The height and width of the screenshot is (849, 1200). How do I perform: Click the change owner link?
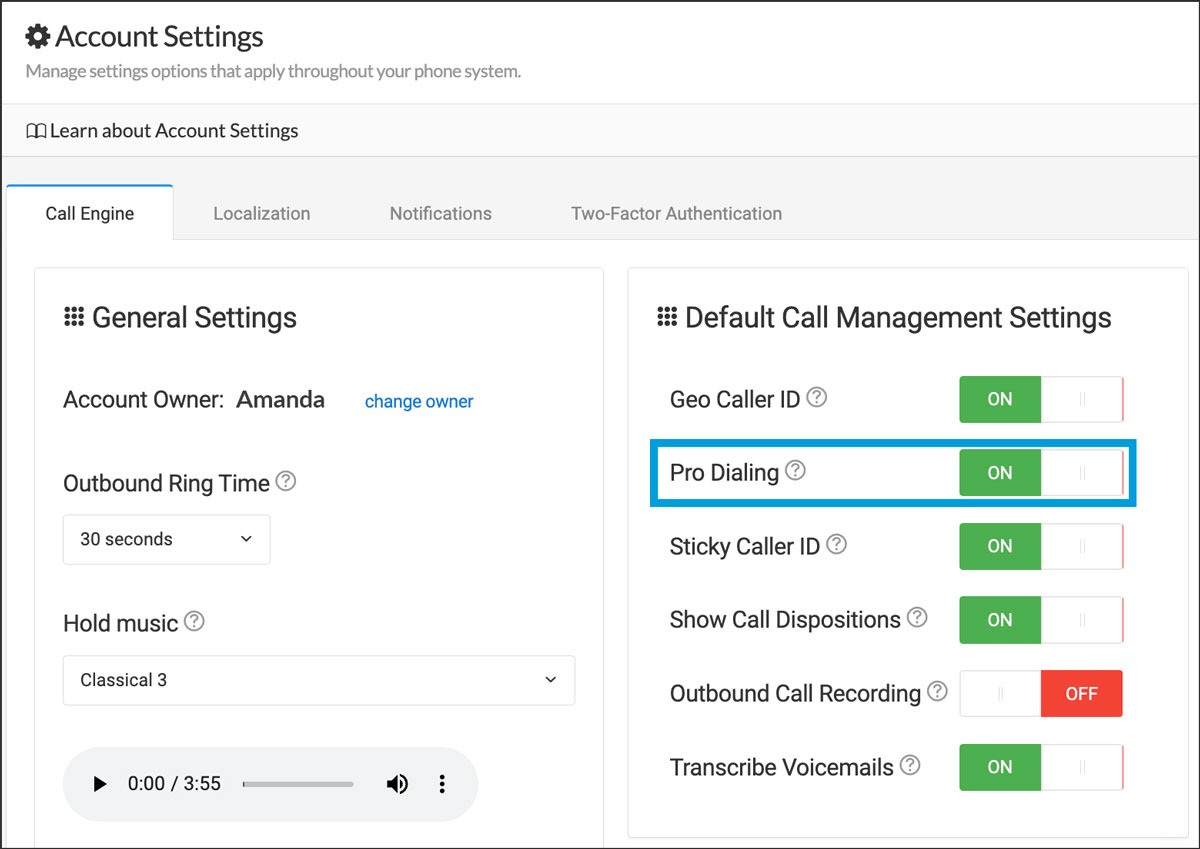click(x=419, y=401)
